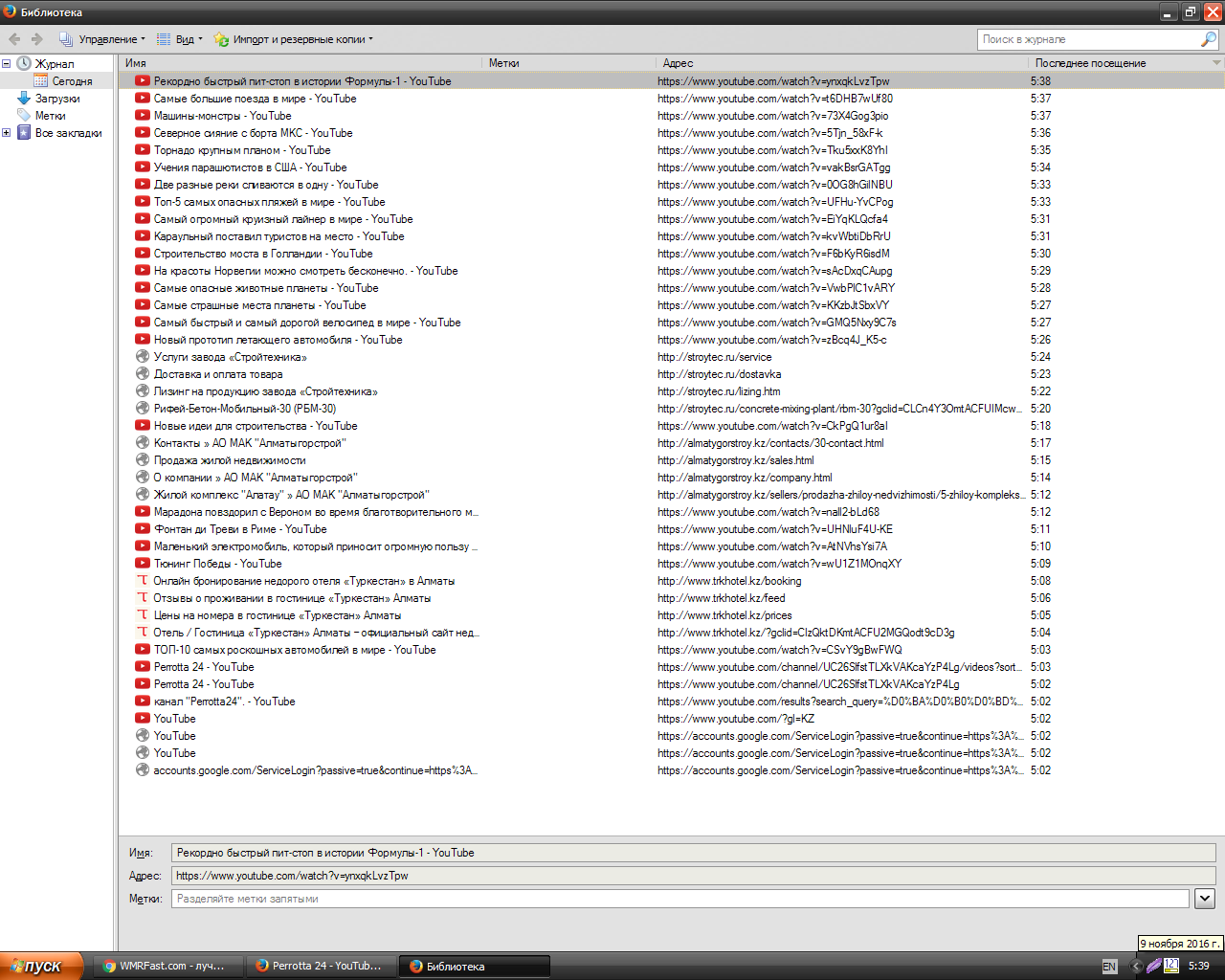
Task: Click inside the Имя details field
Action: (694, 853)
